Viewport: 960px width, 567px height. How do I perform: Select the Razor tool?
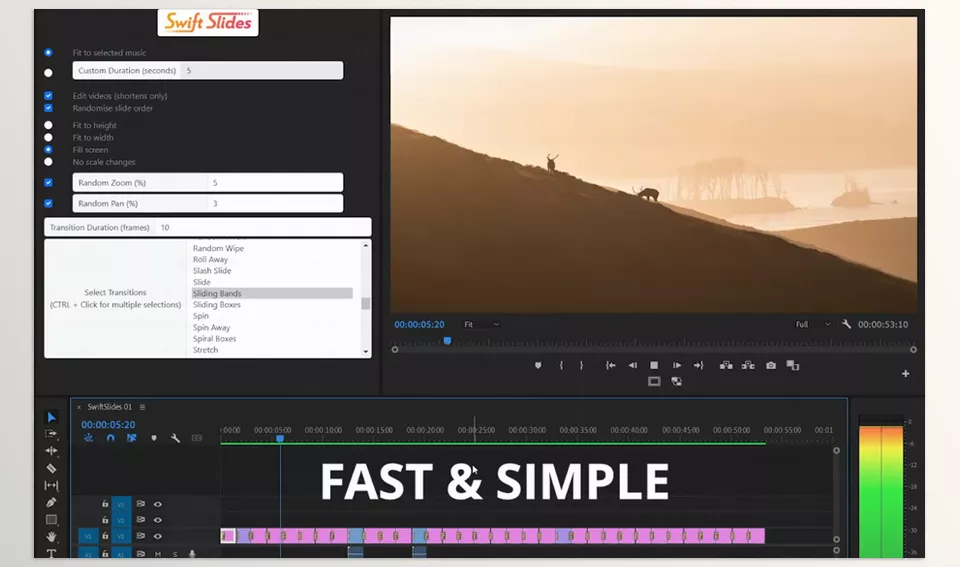pos(51,468)
